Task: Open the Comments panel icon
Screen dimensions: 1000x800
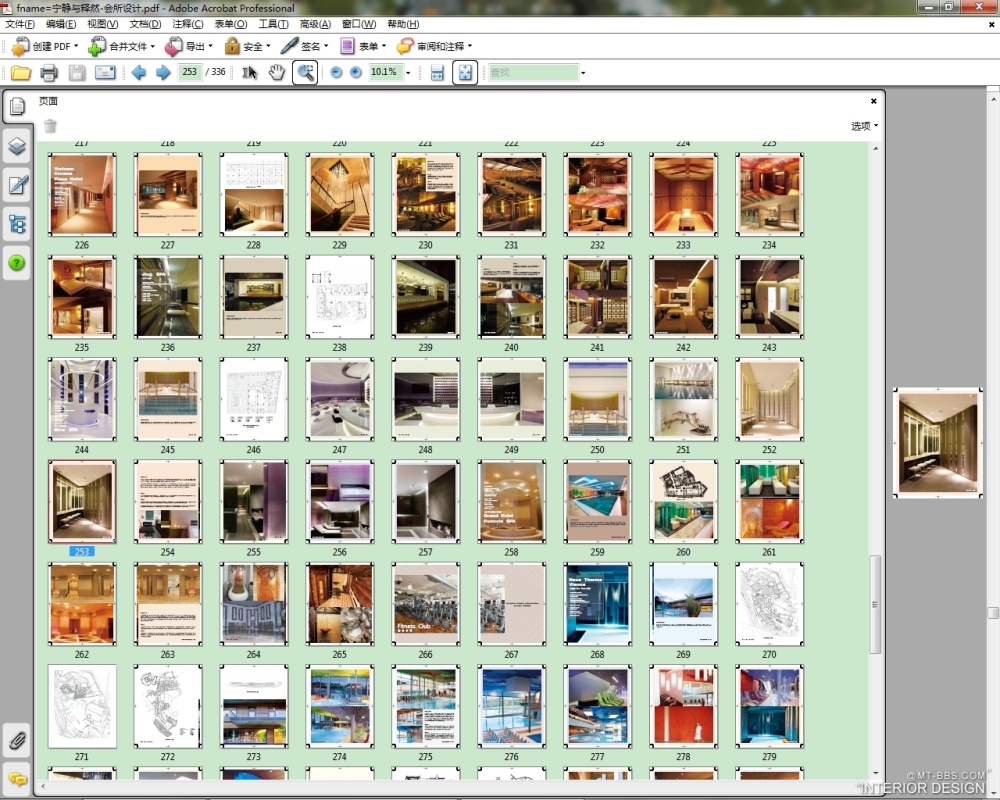Action: [x=17, y=778]
